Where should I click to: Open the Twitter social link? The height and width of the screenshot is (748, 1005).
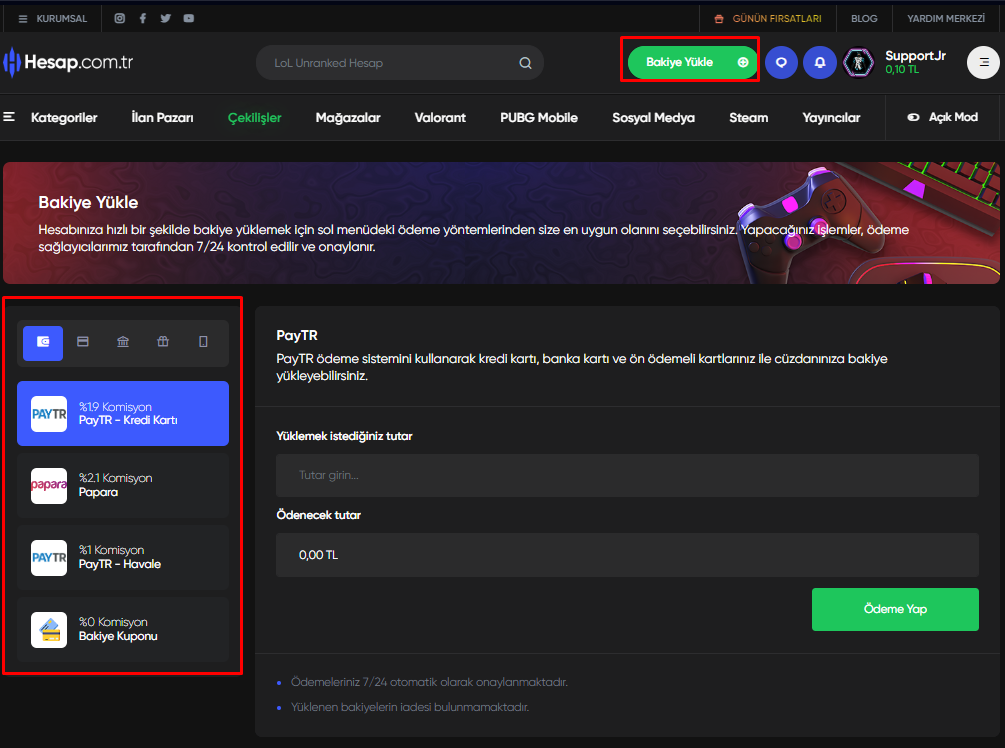click(x=165, y=18)
